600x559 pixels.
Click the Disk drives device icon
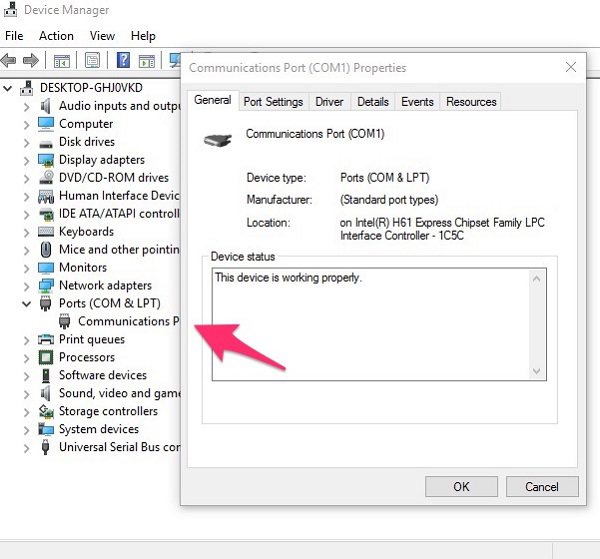[x=45, y=142]
